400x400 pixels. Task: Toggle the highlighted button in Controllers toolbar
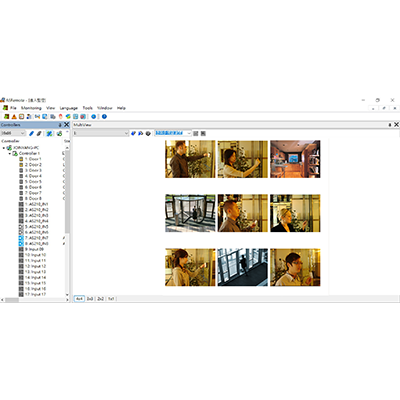click(49, 133)
